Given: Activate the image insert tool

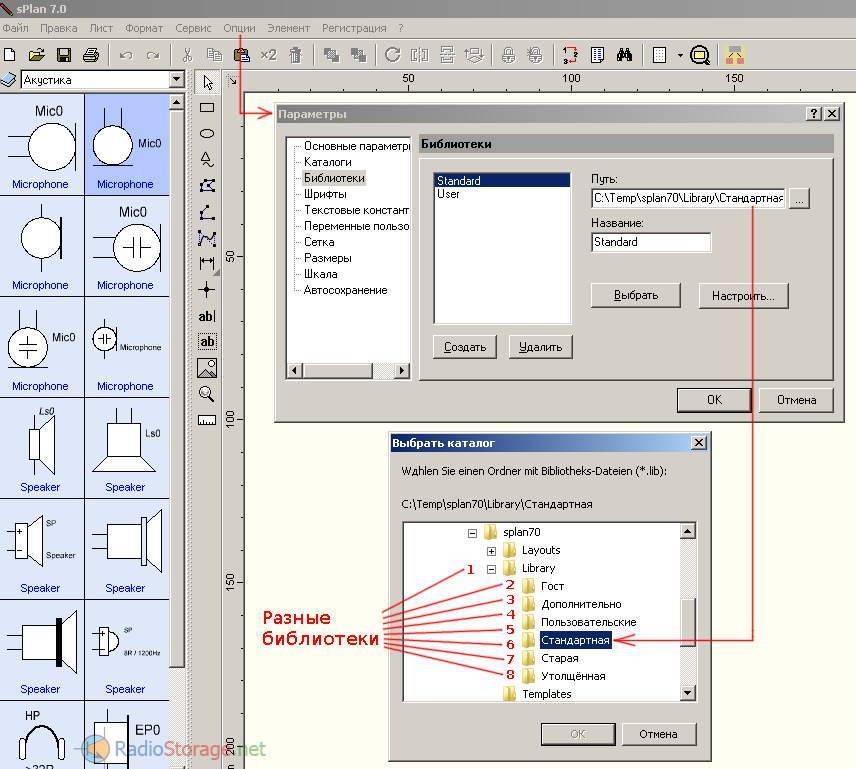Looking at the screenshot, I should [207, 367].
